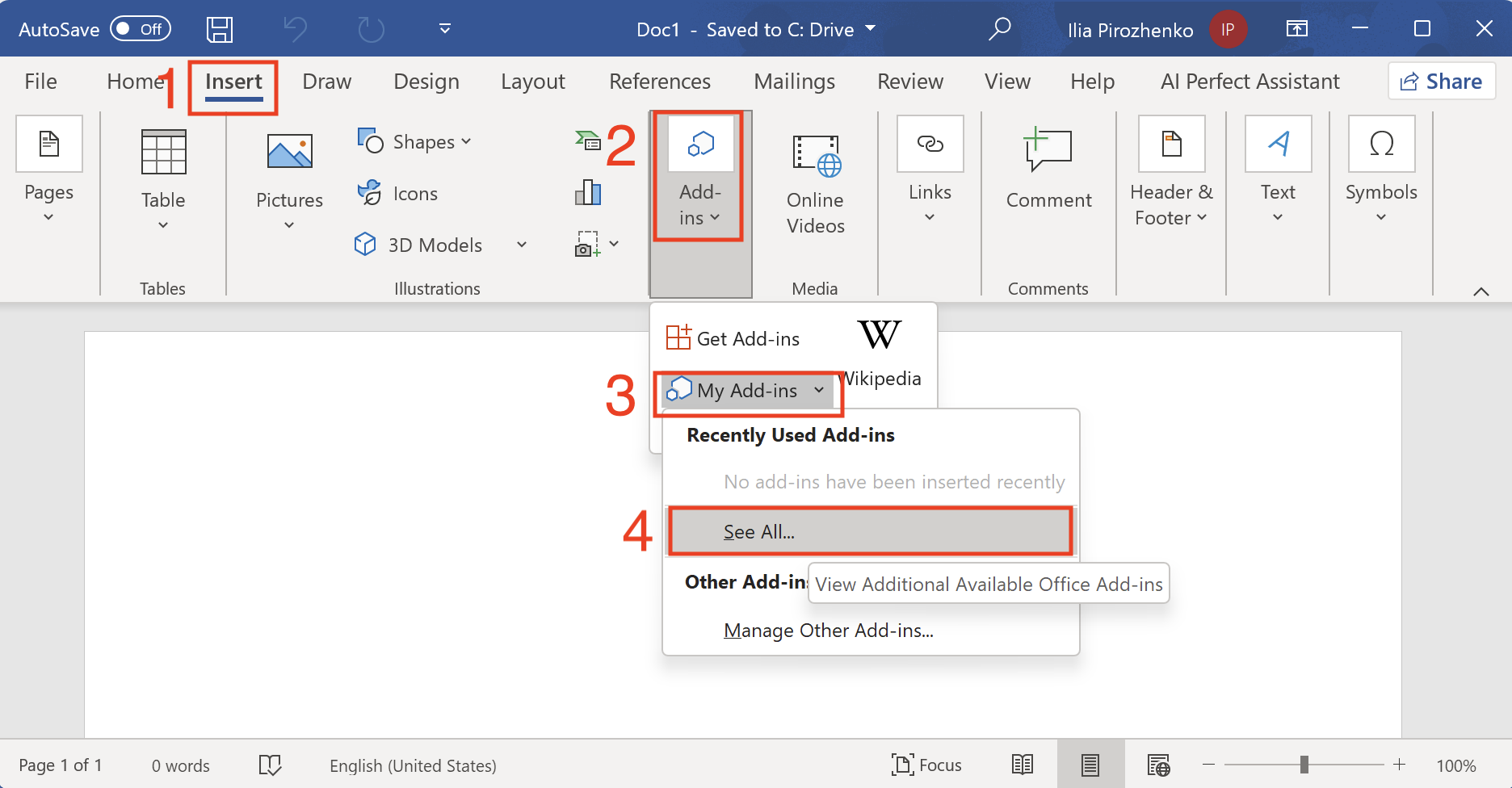Image resolution: width=1512 pixels, height=788 pixels.
Task: Click the 0 words counter
Action: pos(181,765)
